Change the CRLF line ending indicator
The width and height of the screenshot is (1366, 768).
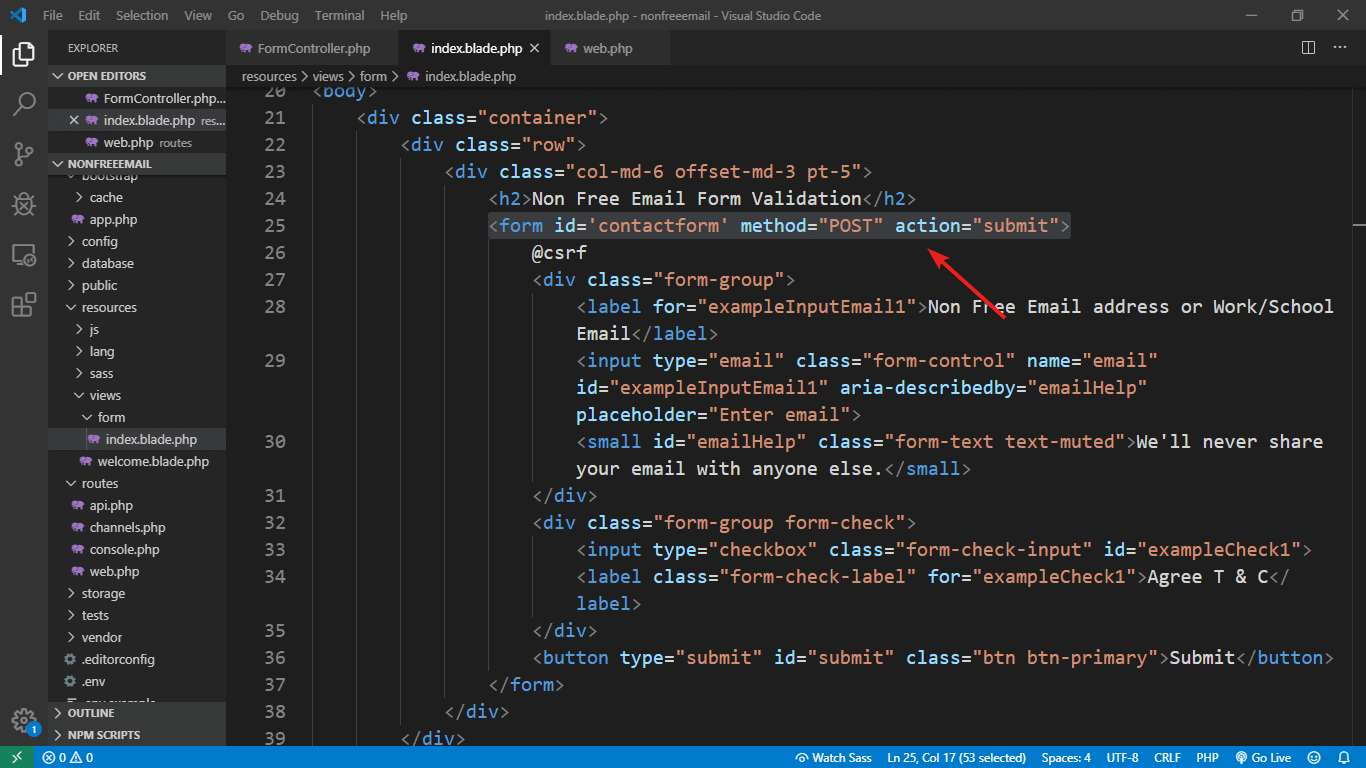tap(1166, 757)
